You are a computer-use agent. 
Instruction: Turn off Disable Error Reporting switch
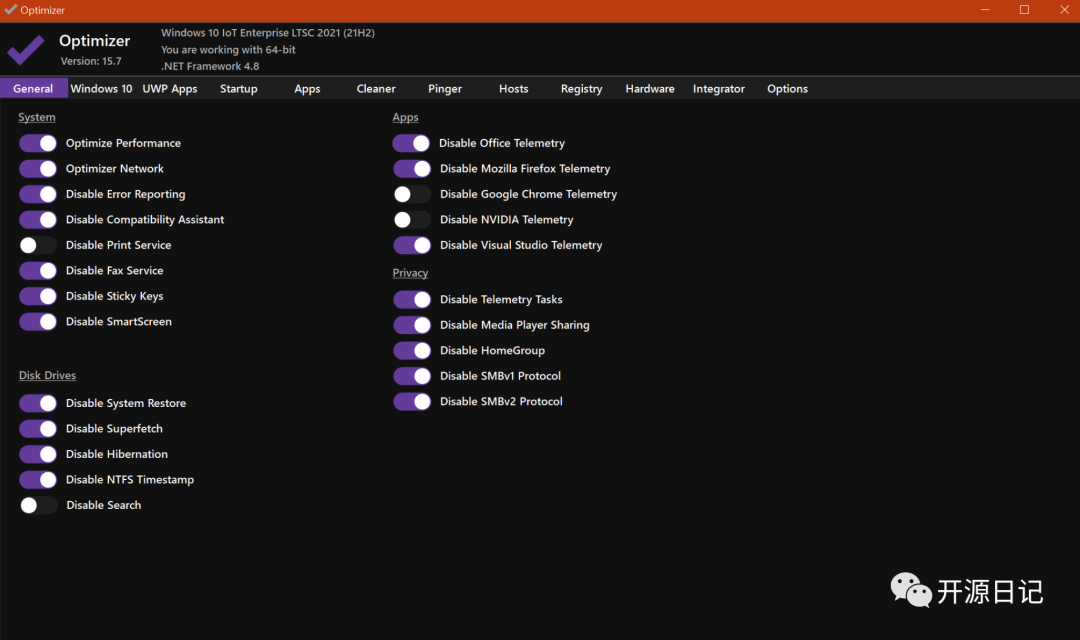point(38,194)
